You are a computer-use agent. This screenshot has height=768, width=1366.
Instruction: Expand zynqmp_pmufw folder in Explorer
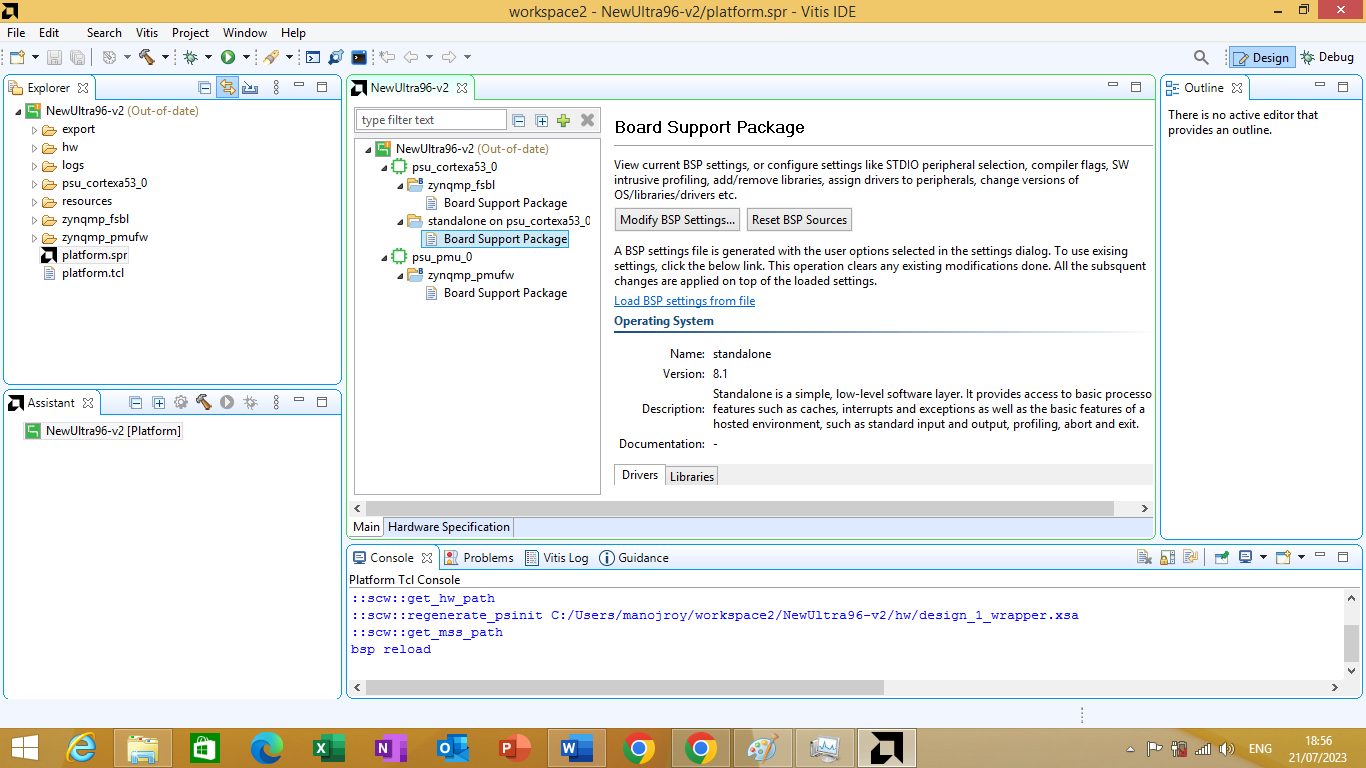pyautogui.click(x=34, y=238)
